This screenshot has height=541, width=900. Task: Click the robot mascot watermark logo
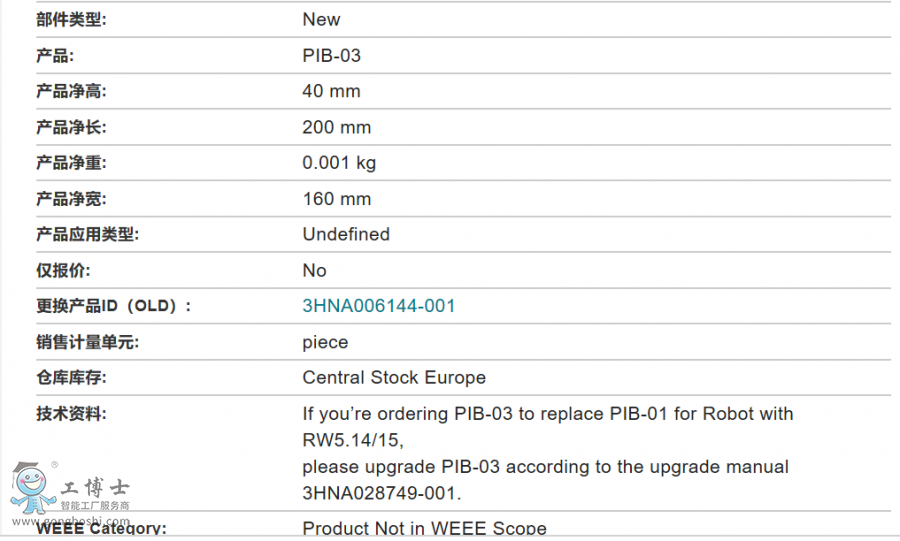(33, 492)
